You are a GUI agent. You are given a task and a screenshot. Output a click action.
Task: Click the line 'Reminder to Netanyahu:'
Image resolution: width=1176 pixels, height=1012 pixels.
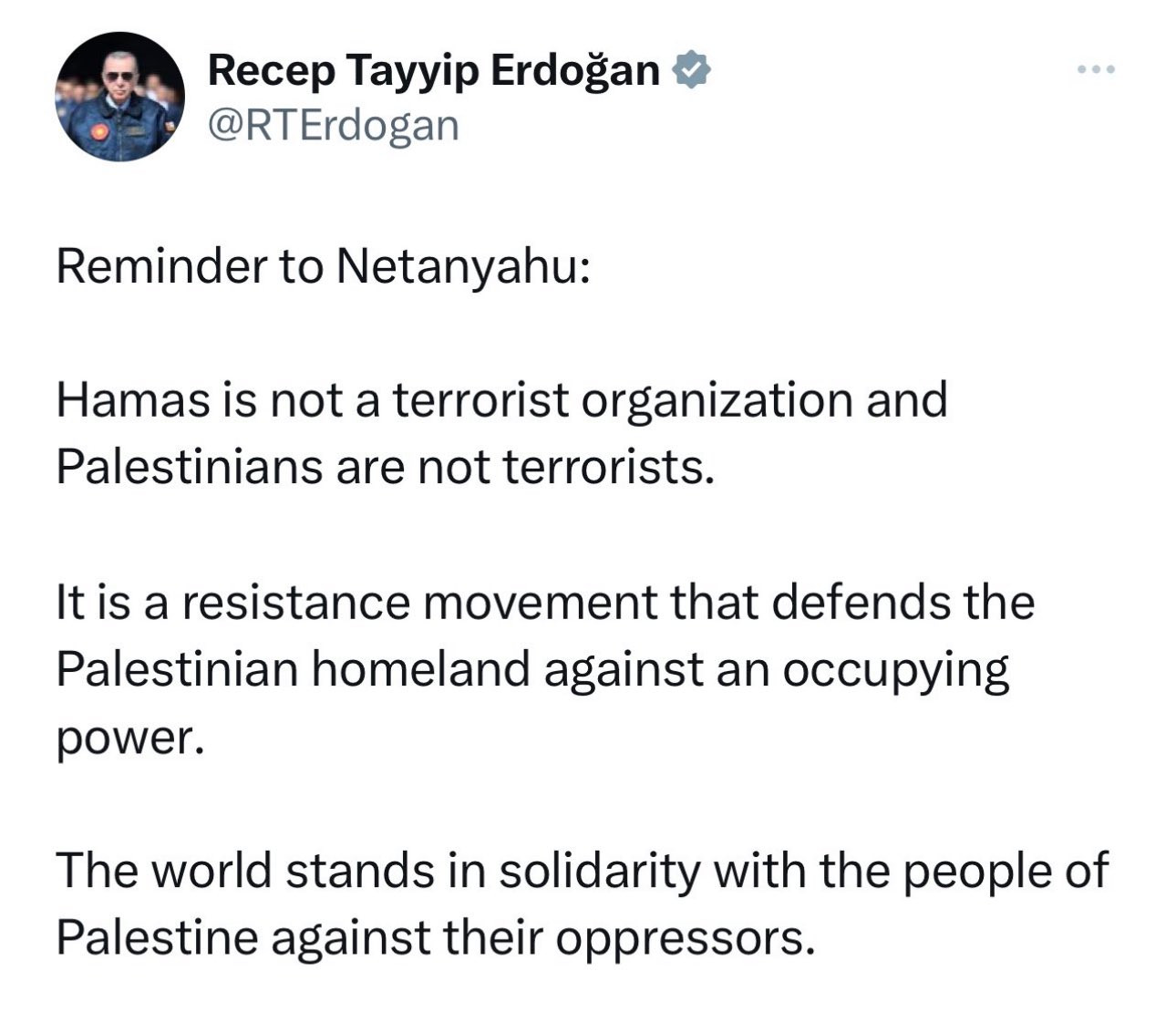(x=324, y=267)
